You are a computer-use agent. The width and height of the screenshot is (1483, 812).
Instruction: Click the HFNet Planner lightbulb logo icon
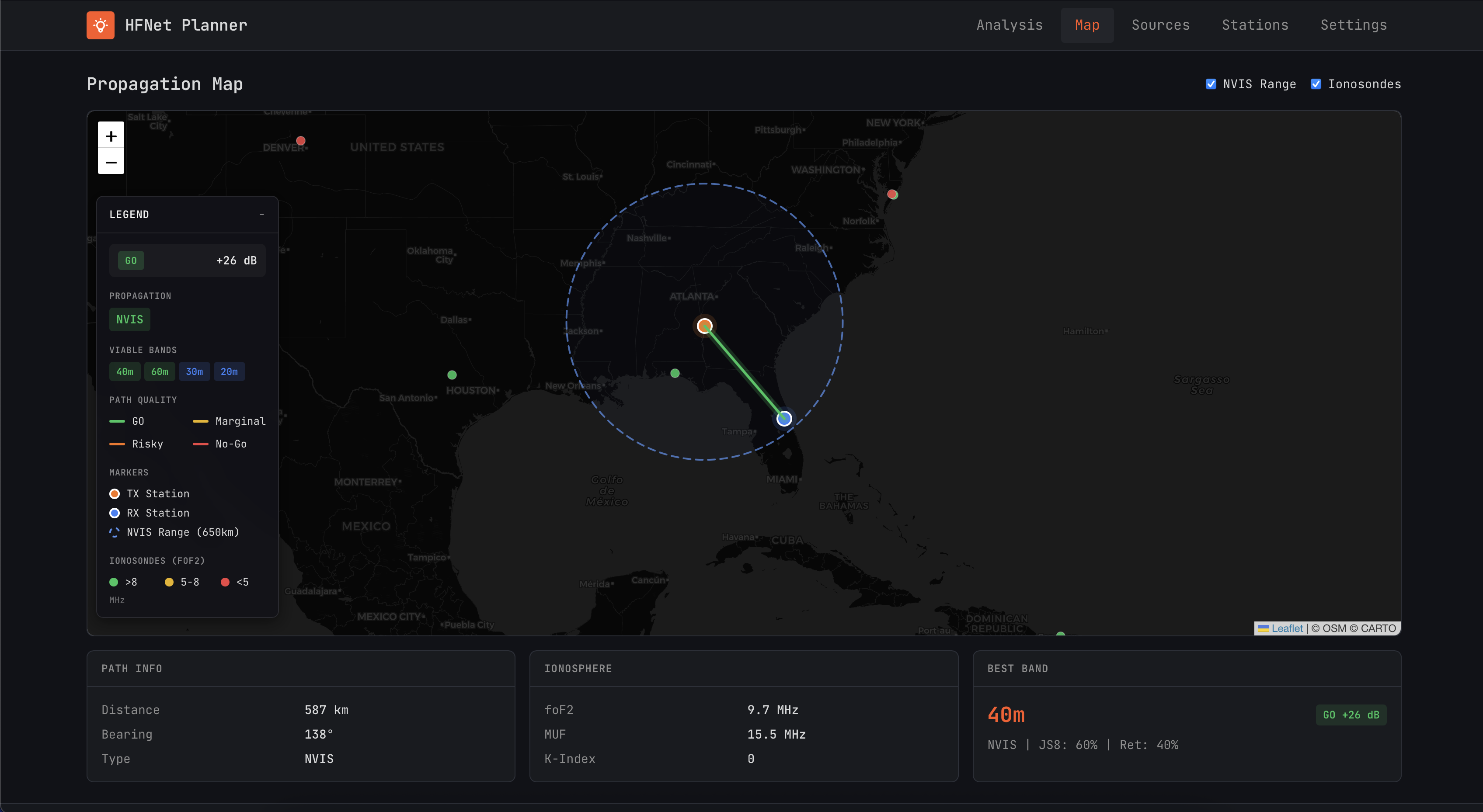click(100, 25)
